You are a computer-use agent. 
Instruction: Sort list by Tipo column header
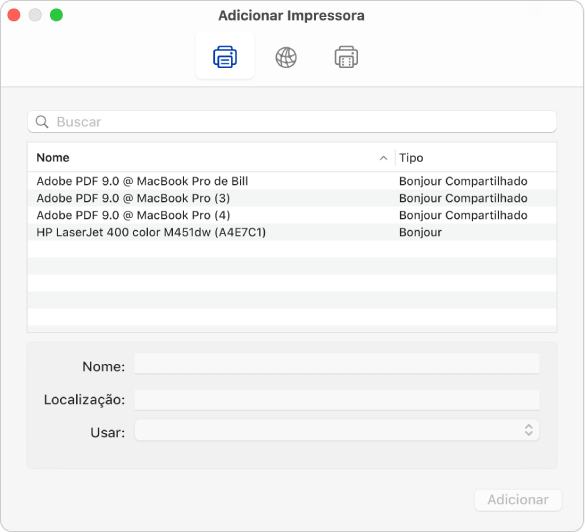[x=411, y=158]
